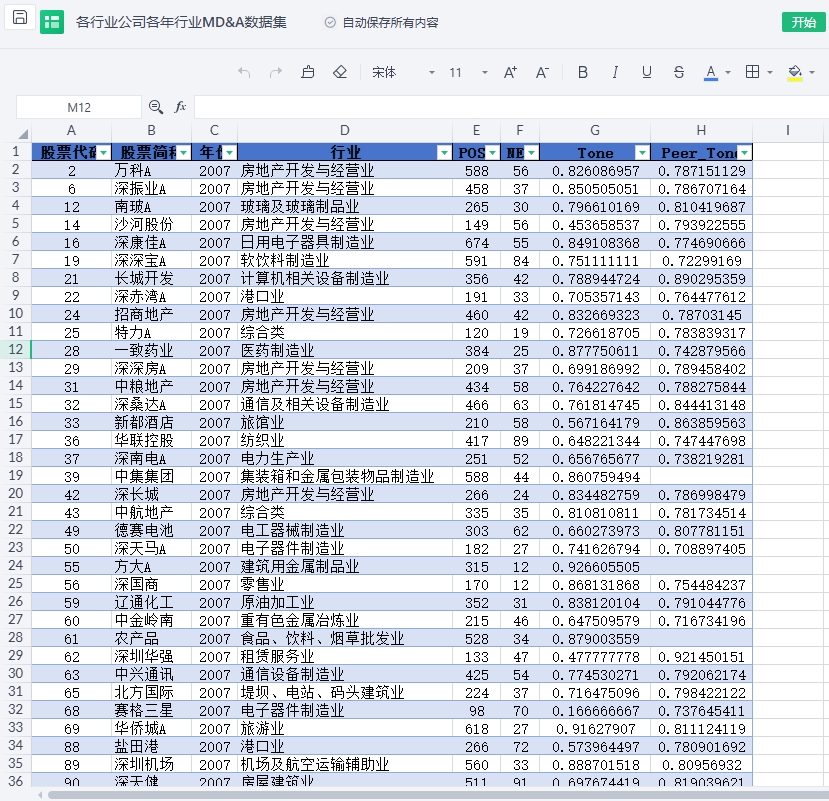Click the M12 name box field
Viewport: 829px width, 801px height.
79,107
